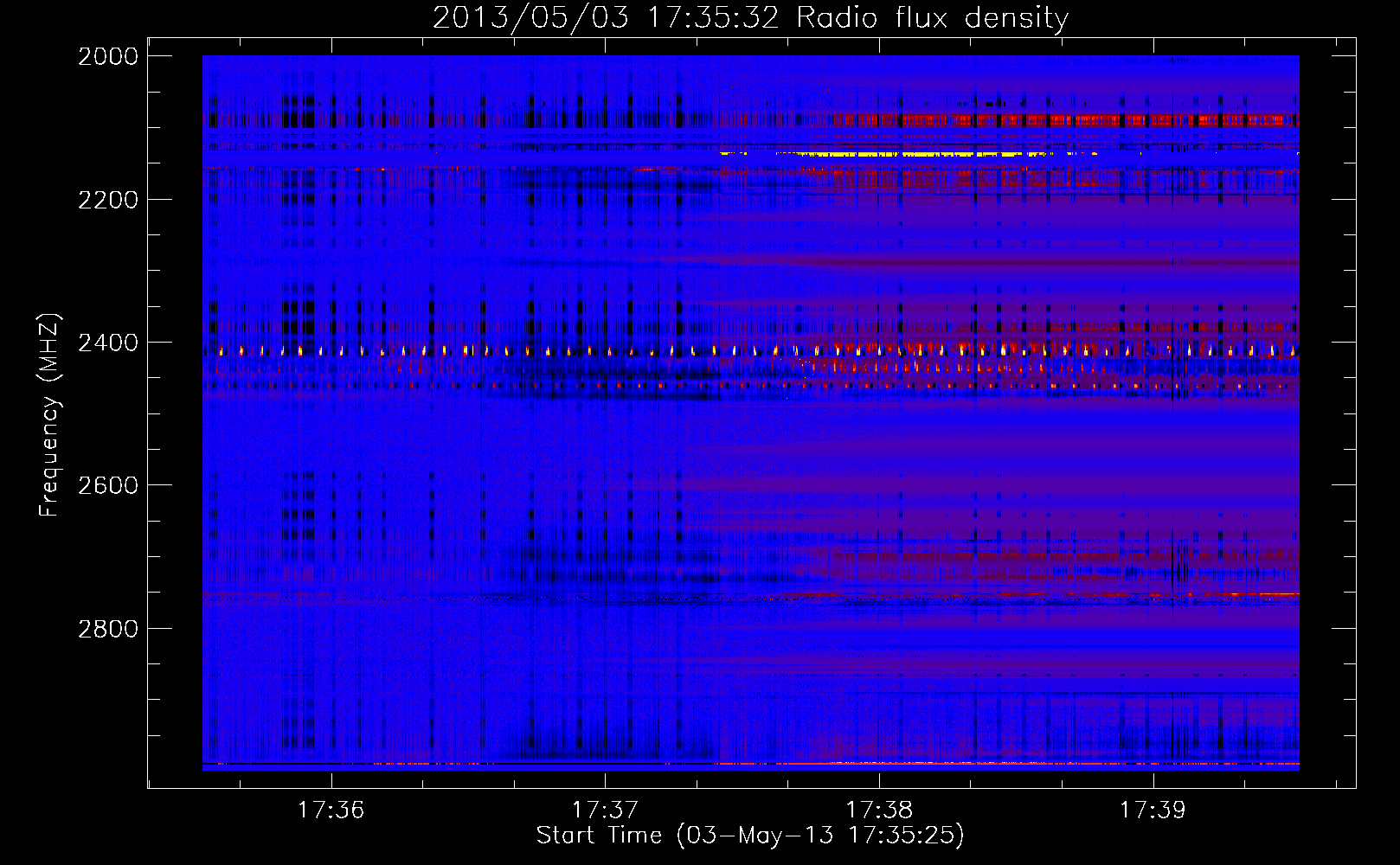Click the plot title '2013/05/03 17:35:32 Radio flux density'
Image resolution: width=1400 pixels, height=865 pixels.
coord(750,18)
